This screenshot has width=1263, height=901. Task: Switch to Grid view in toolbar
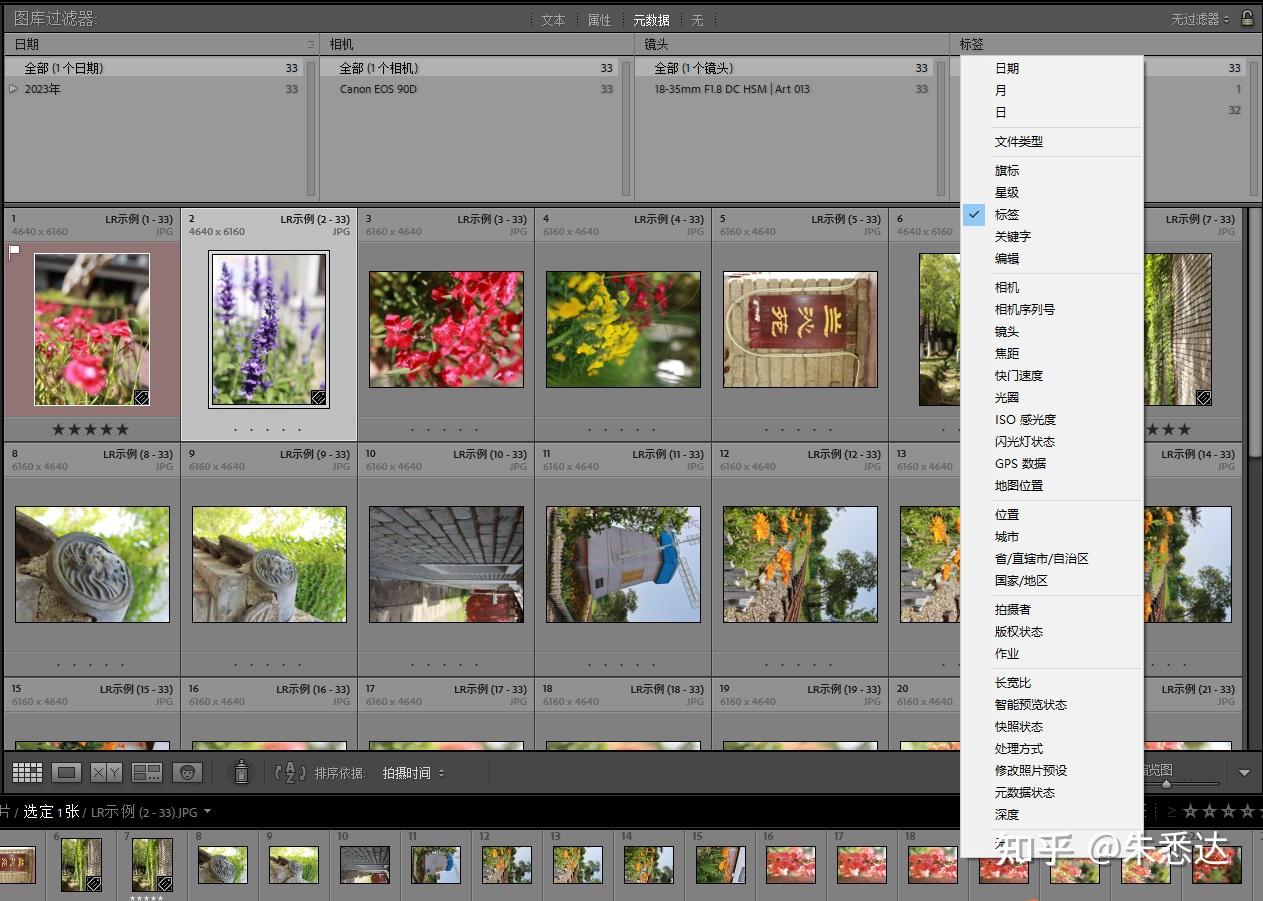pyautogui.click(x=27, y=772)
